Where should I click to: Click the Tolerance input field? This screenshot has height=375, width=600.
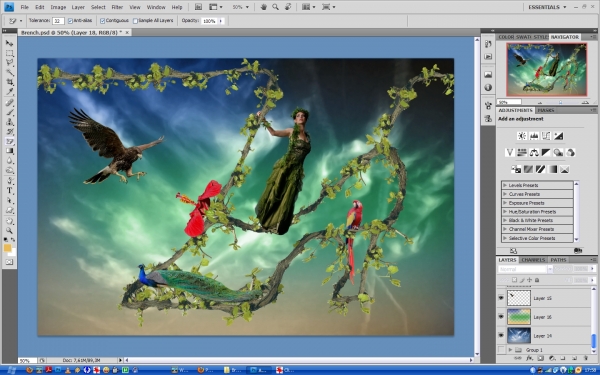coord(58,21)
